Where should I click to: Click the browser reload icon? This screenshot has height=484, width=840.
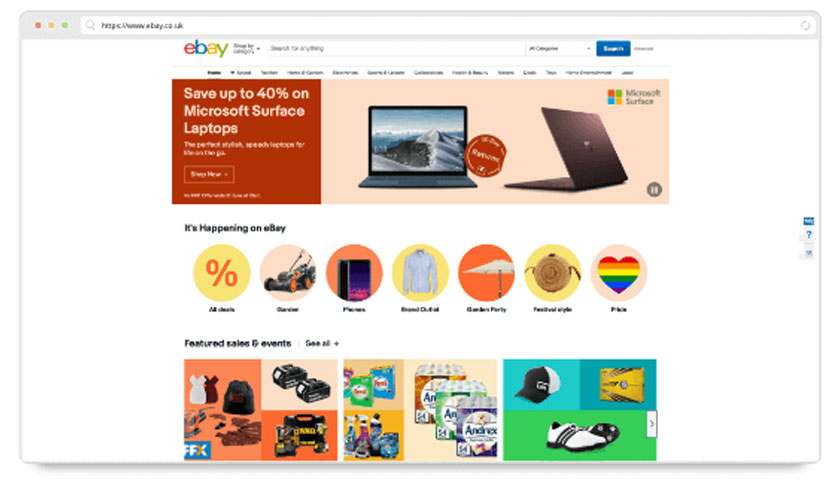(x=805, y=25)
